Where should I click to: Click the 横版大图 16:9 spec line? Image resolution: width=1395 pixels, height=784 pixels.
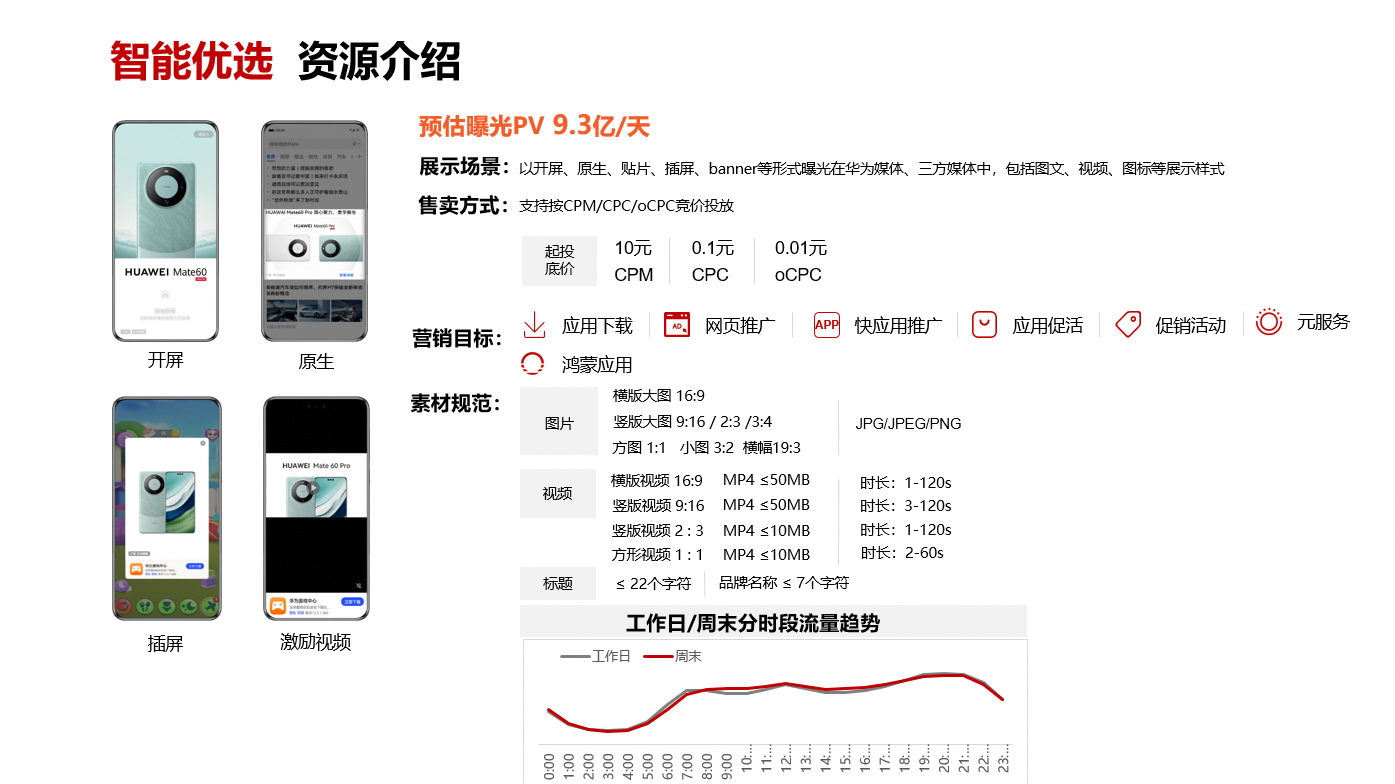point(658,396)
